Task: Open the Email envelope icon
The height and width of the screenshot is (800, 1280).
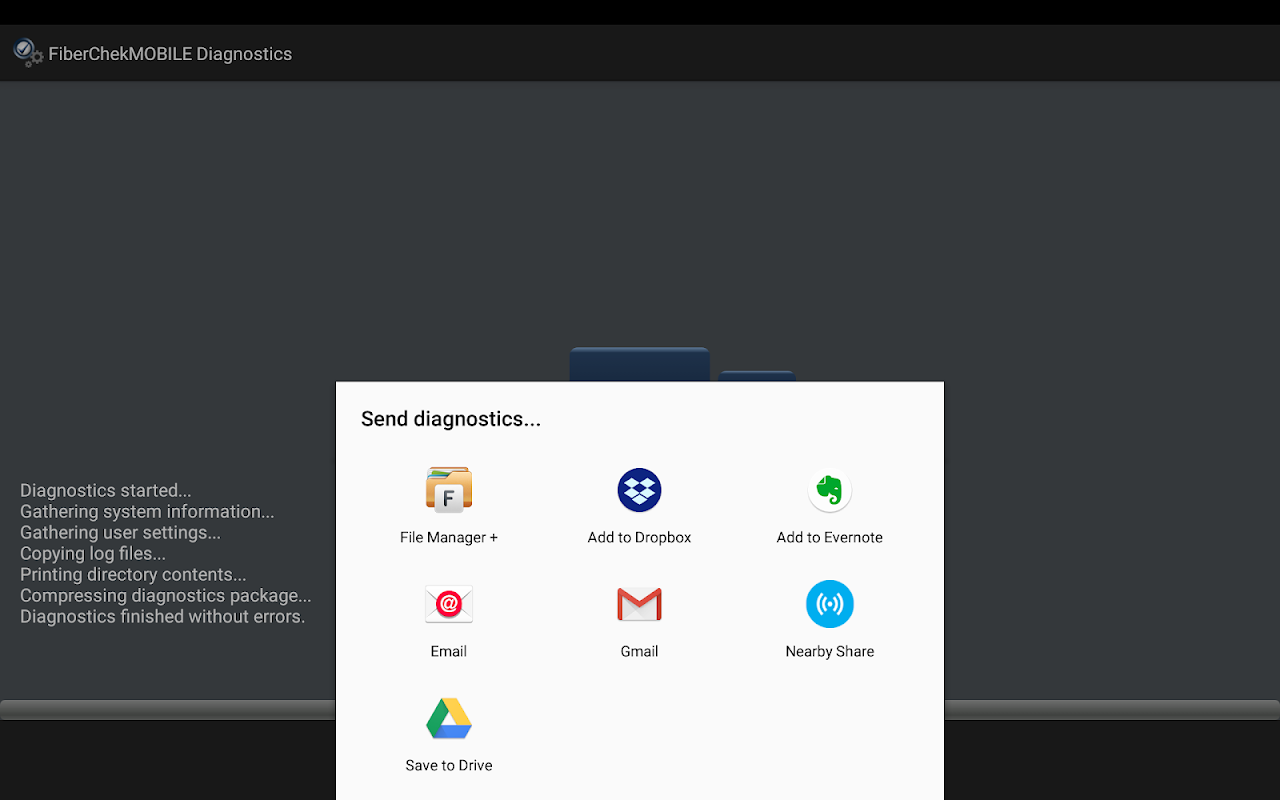Action: 449,604
